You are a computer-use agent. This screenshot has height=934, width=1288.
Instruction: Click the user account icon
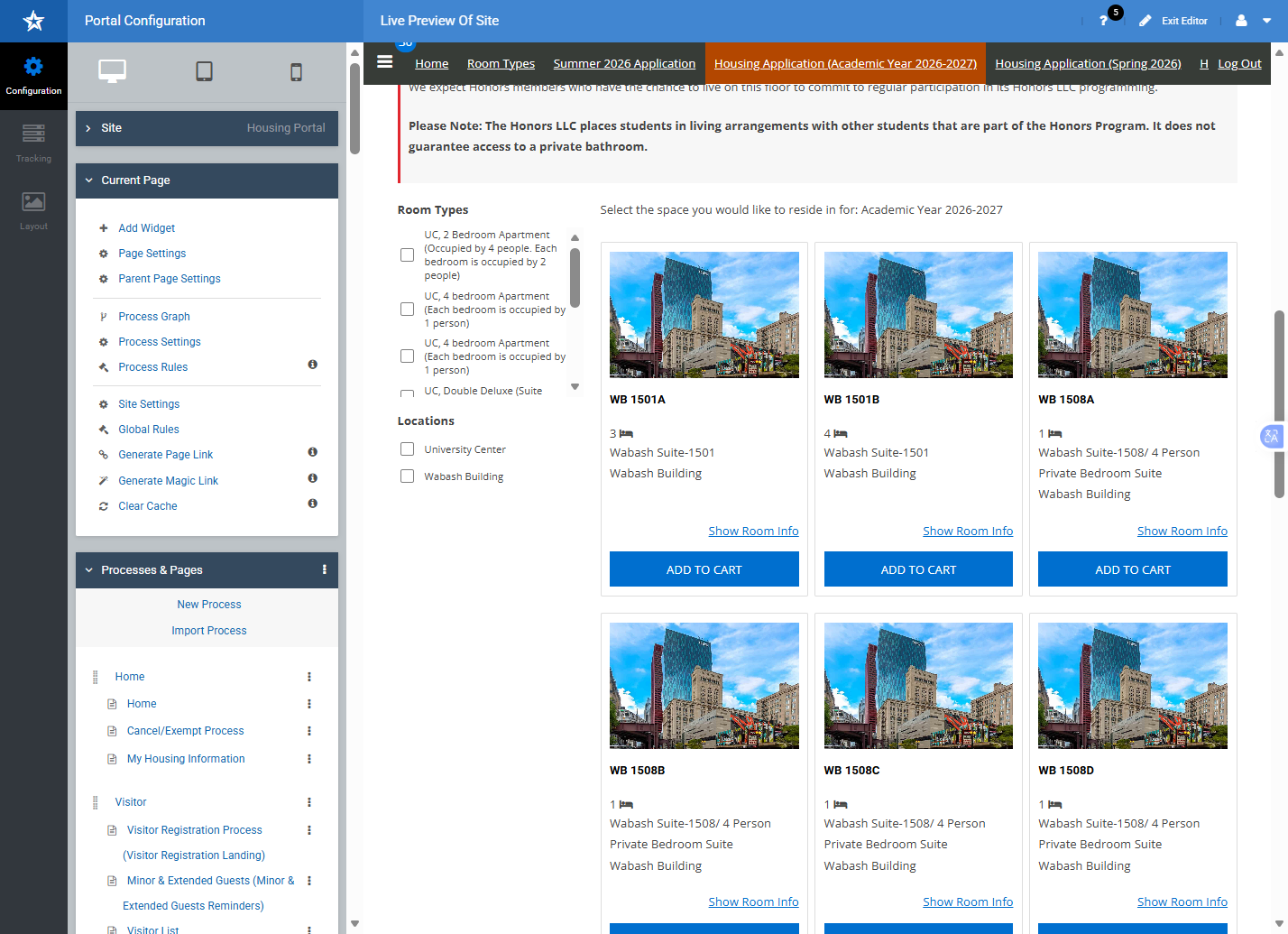(x=1241, y=20)
